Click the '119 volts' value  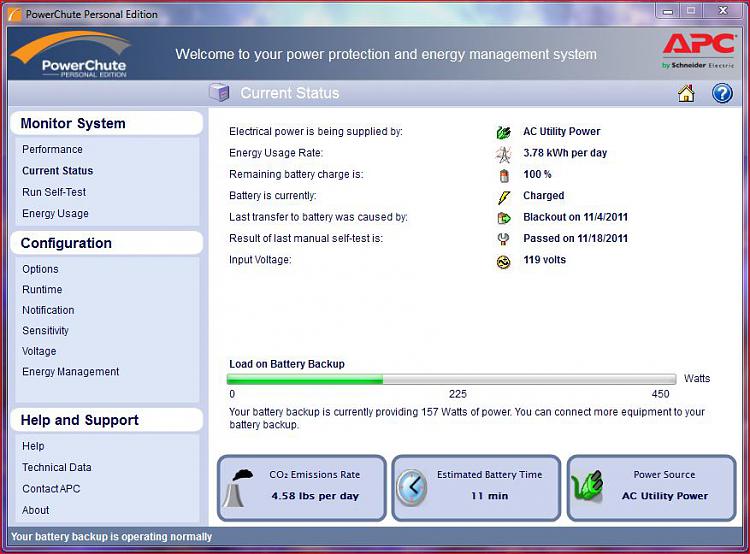pos(544,260)
